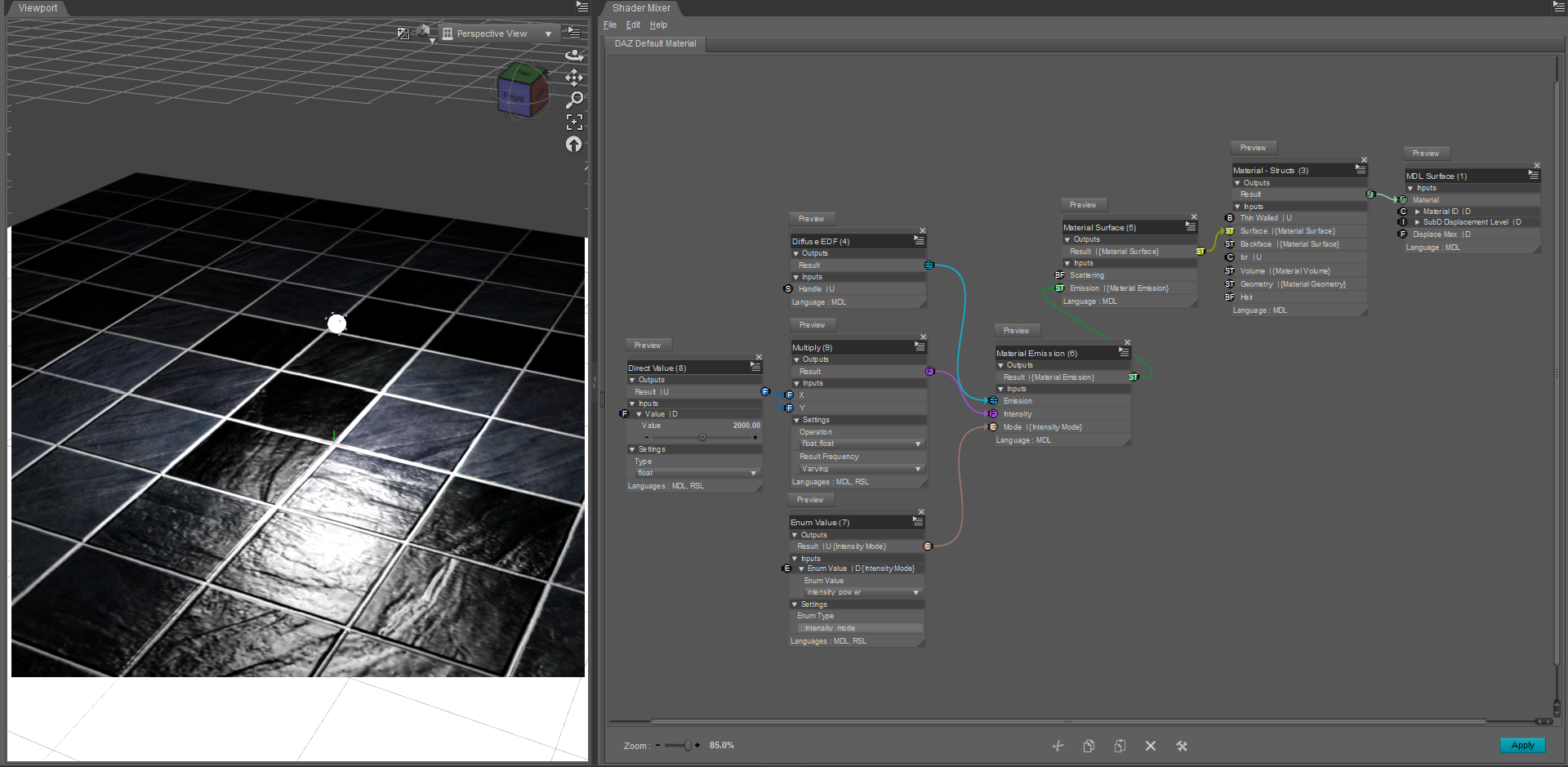Click the Orbit camera icon in viewport
This screenshot has width=1568, height=767.
pos(574,55)
